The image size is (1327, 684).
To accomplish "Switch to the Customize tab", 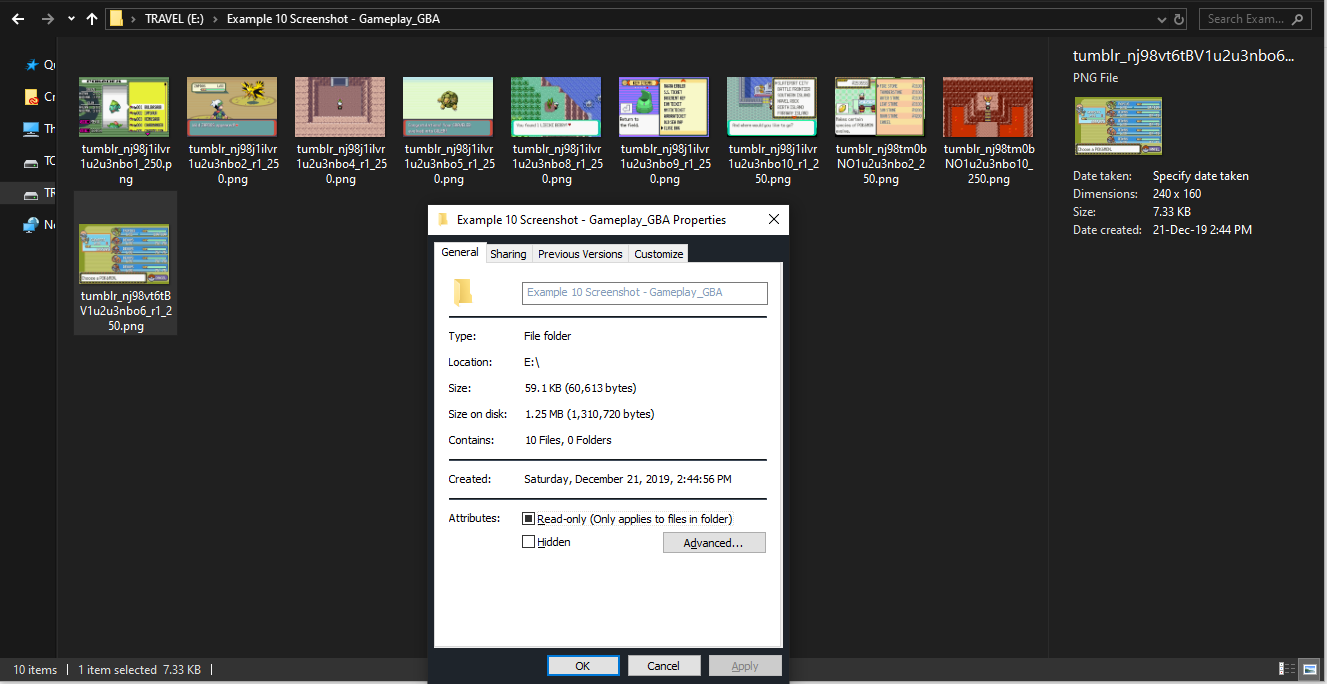I will click(658, 254).
